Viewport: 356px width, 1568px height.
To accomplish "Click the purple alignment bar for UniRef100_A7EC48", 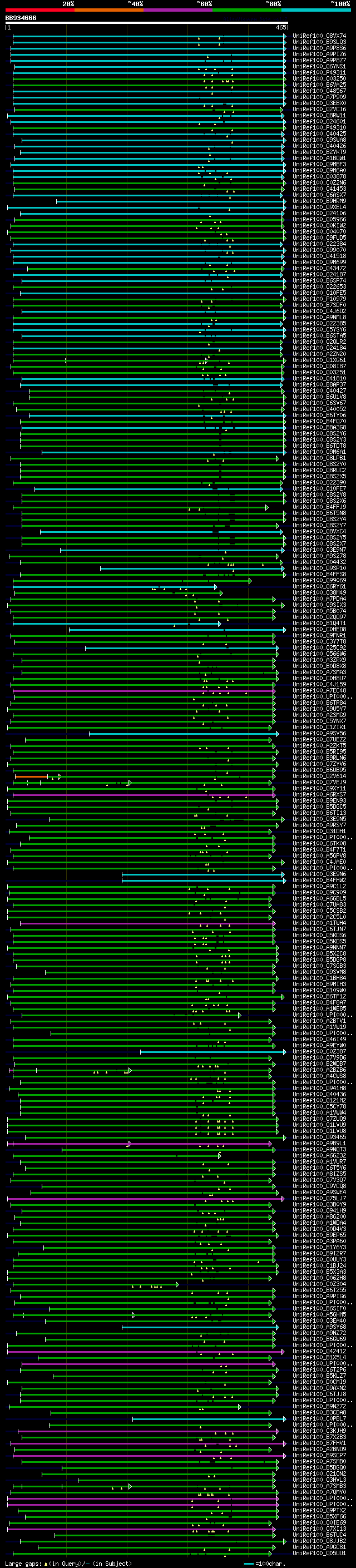I will [x=144, y=691].
